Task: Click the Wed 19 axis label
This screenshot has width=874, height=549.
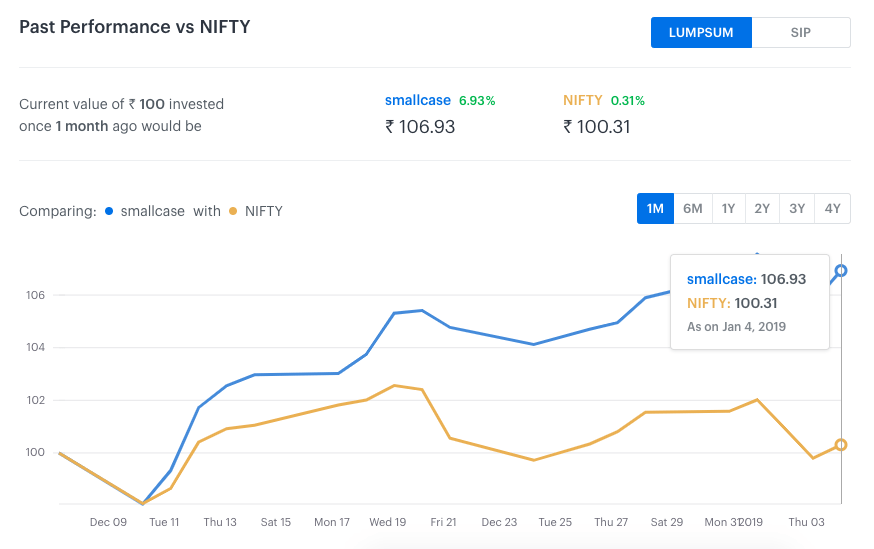Action: click(x=388, y=522)
